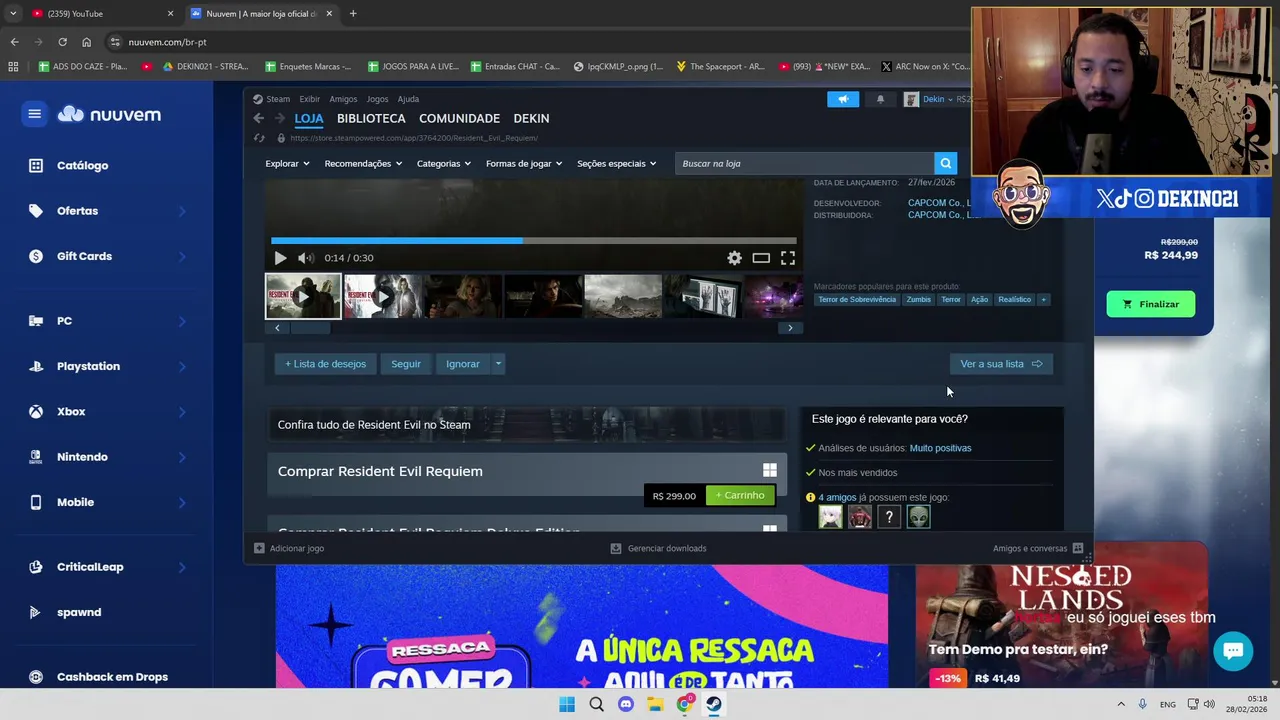
Task: Open Windows taskbar search
Action: click(596, 704)
